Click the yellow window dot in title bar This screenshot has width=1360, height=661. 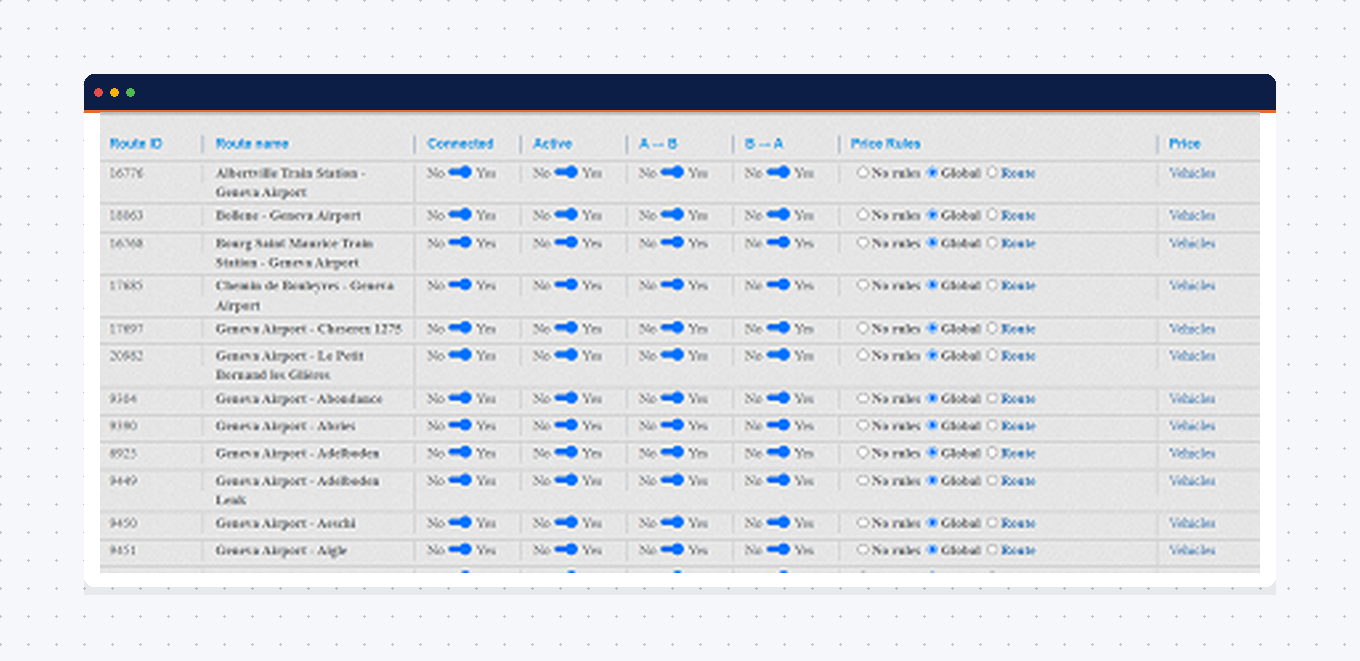[x=114, y=93]
